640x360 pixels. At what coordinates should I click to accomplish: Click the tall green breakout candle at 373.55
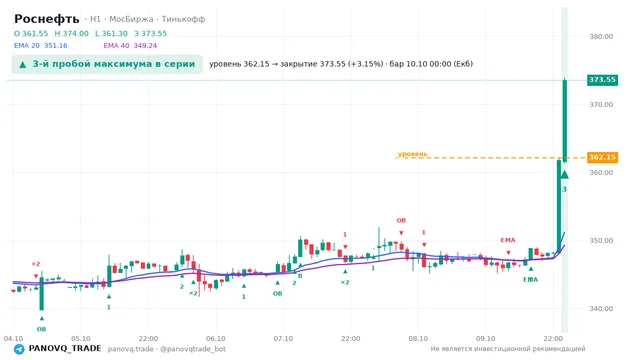565,120
